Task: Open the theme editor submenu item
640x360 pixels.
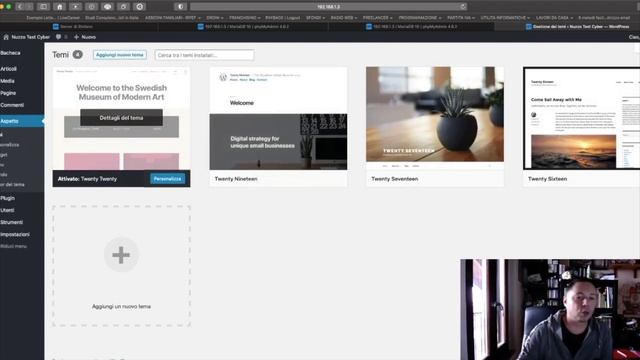Action: point(12,184)
